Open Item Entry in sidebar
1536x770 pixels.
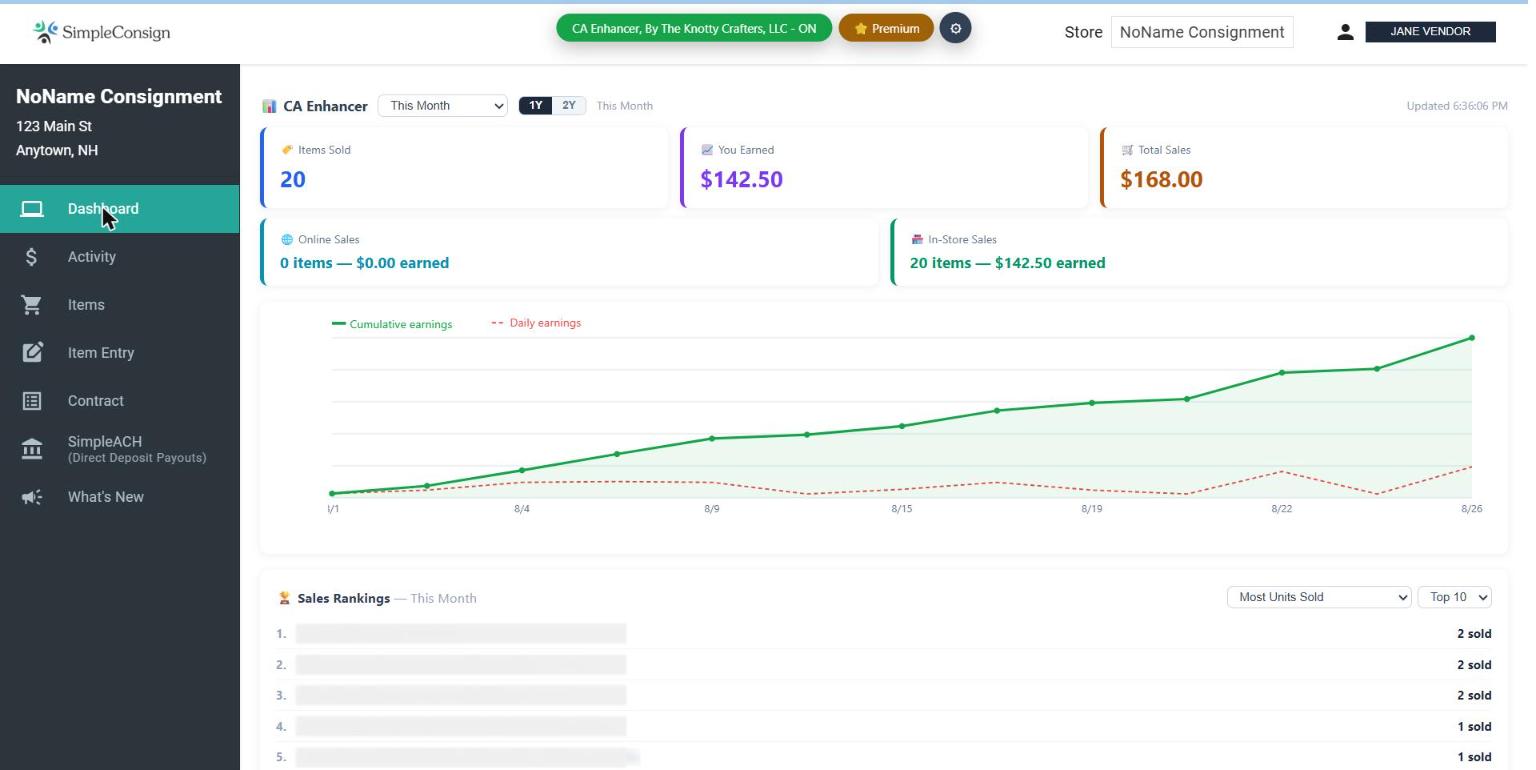[x=120, y=353]
